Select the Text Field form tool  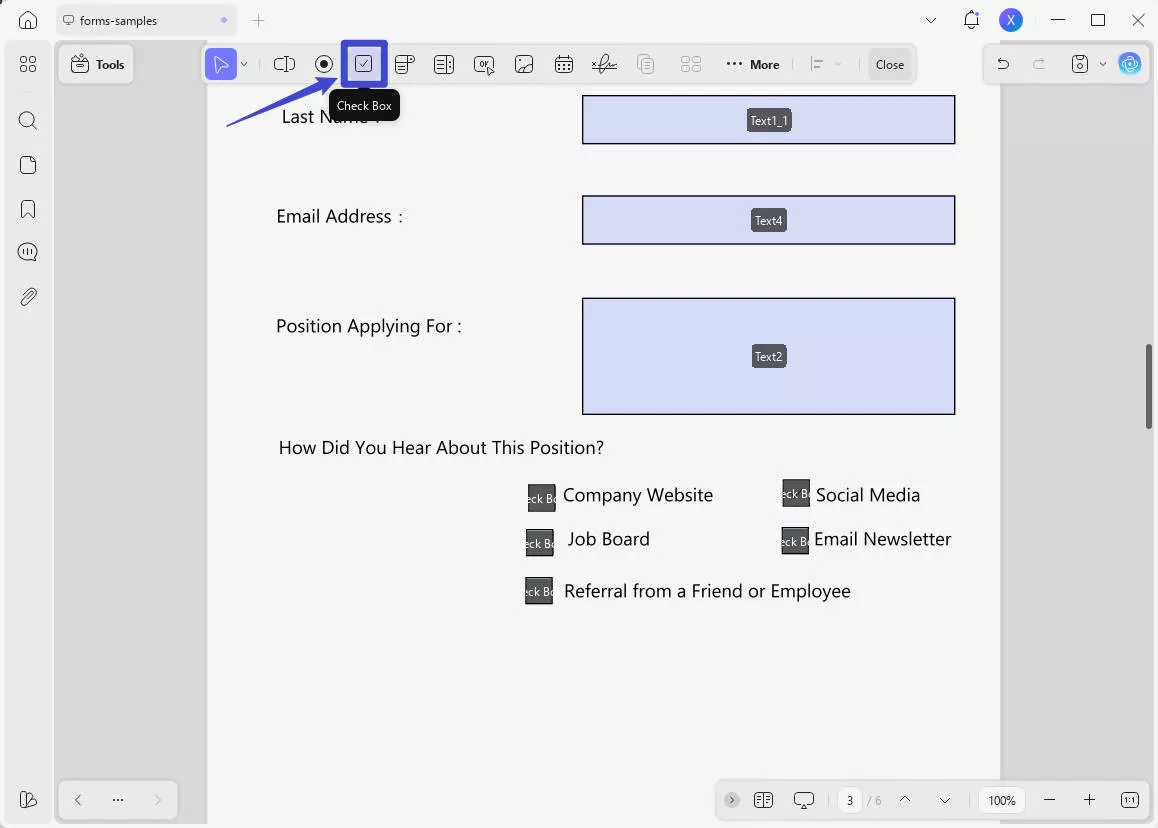coord(284,63)
